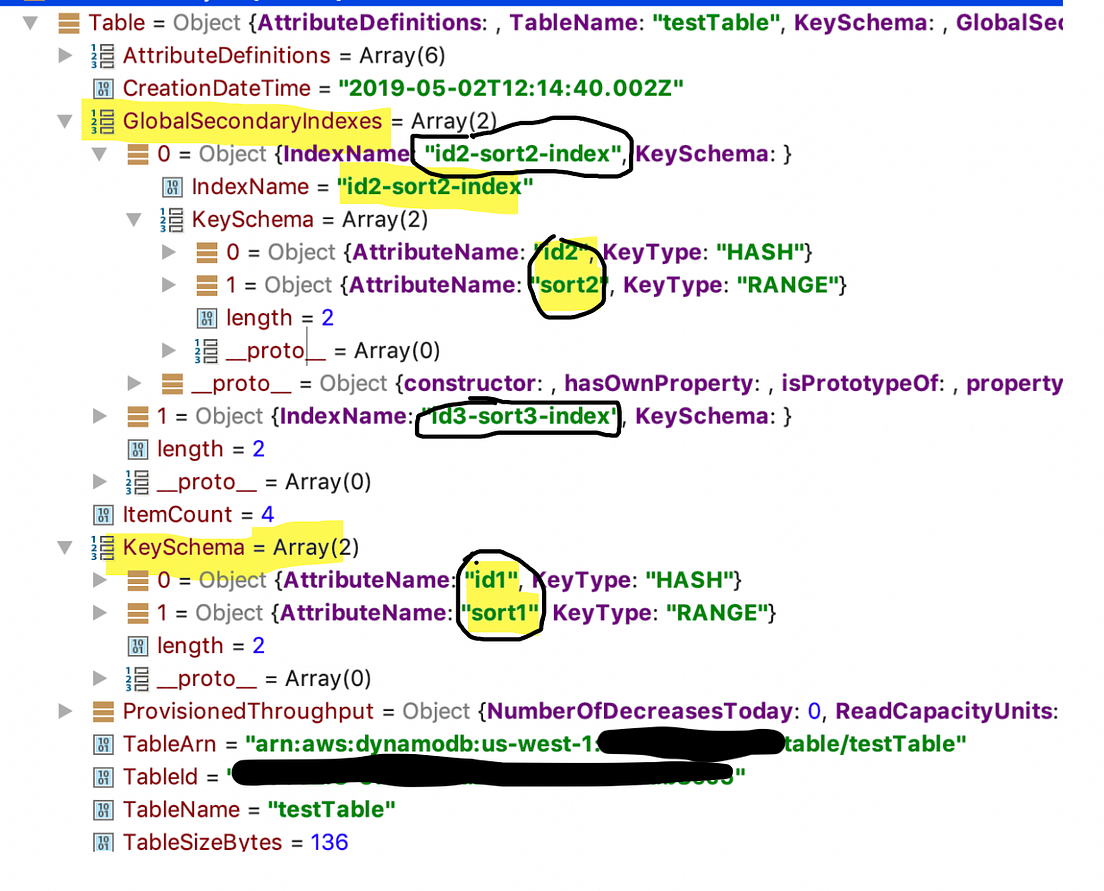Click the object icon beside ProvisionedThroughput
This screenshot has height=891, width=1104.
(102, 711)
